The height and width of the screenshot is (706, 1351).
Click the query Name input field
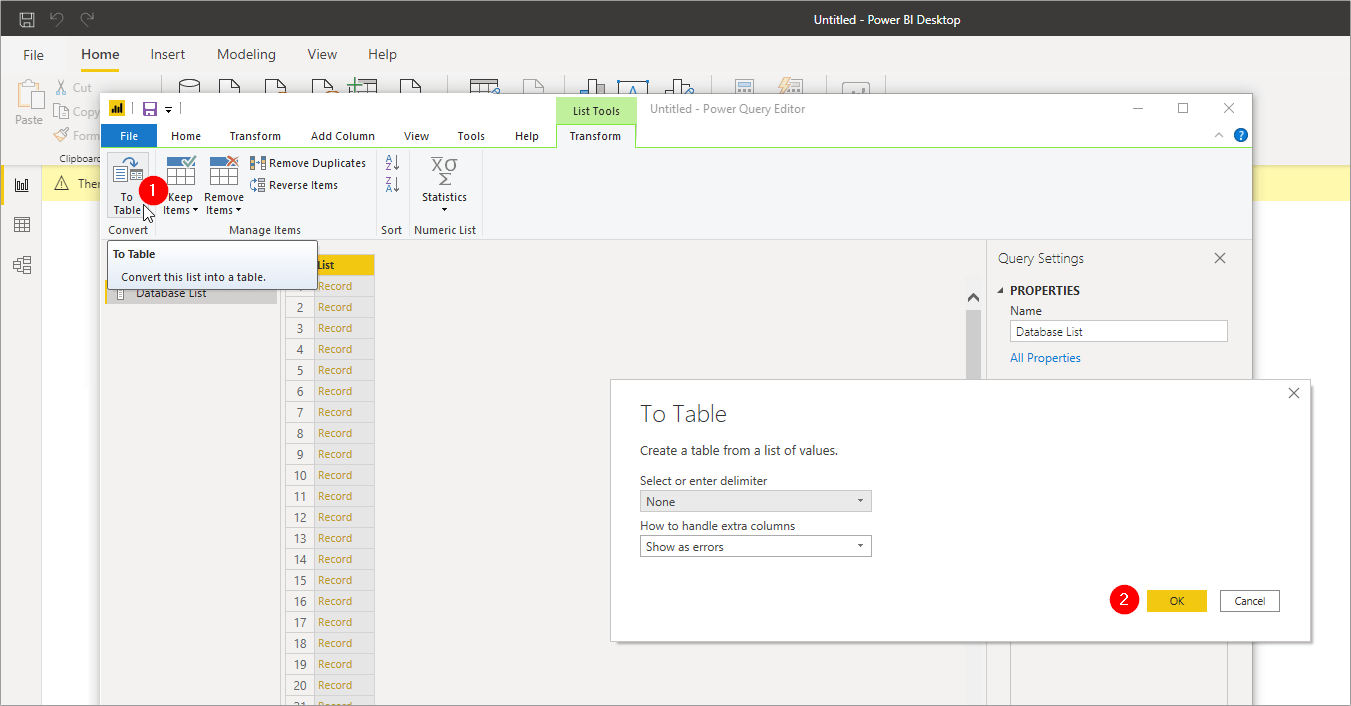tap(1118, 332)
